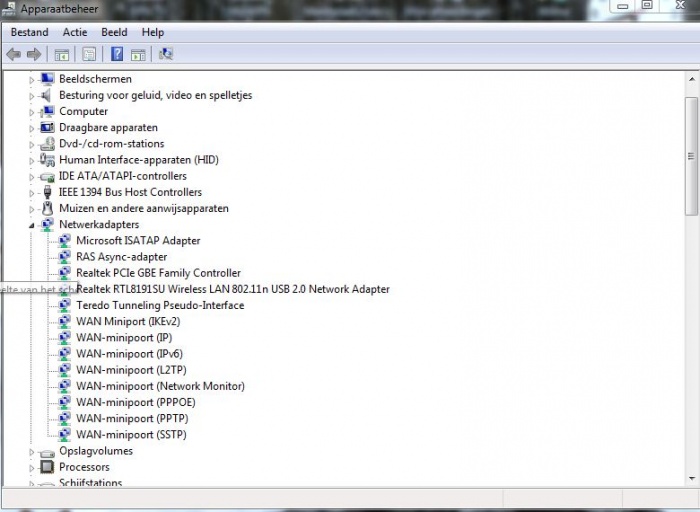The width and height of the screenshot is (700, 512).
Task: Maximize the Apparaatbeheer window
Action: [x=647, y=5]
